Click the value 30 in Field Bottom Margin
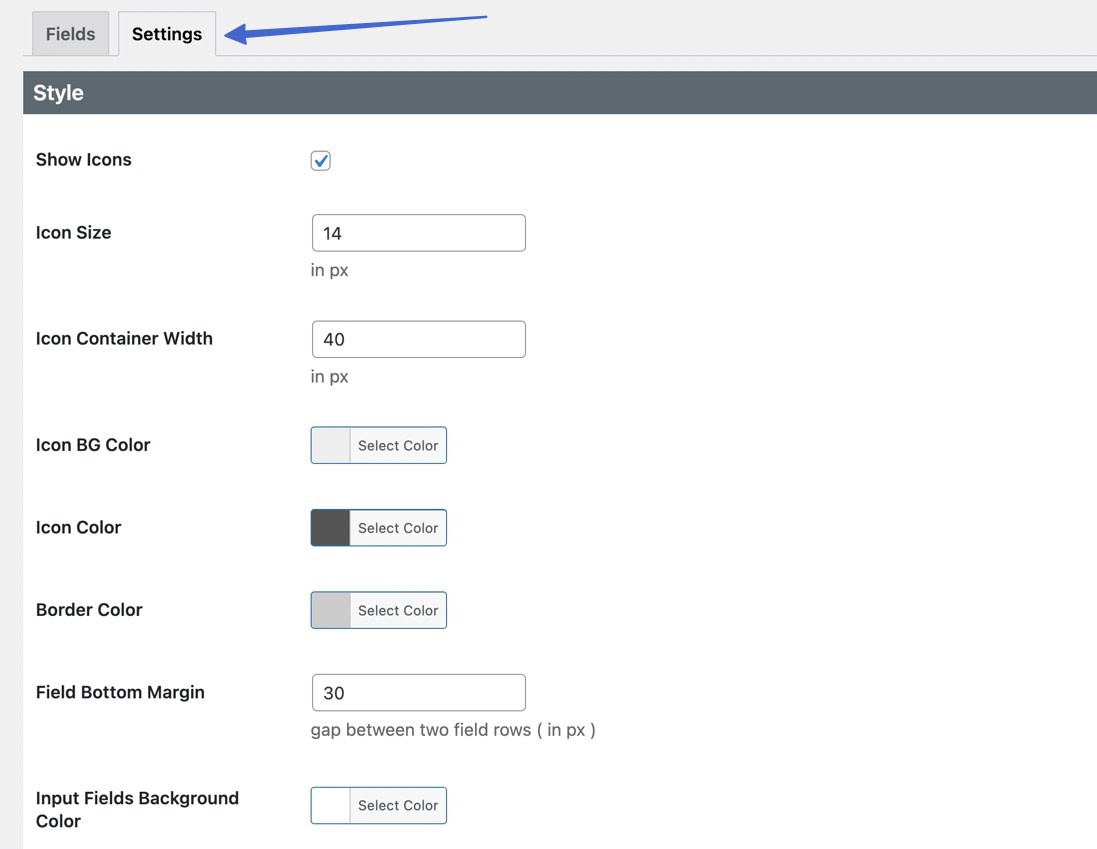 pyautogui.click(x=330, y=692)
